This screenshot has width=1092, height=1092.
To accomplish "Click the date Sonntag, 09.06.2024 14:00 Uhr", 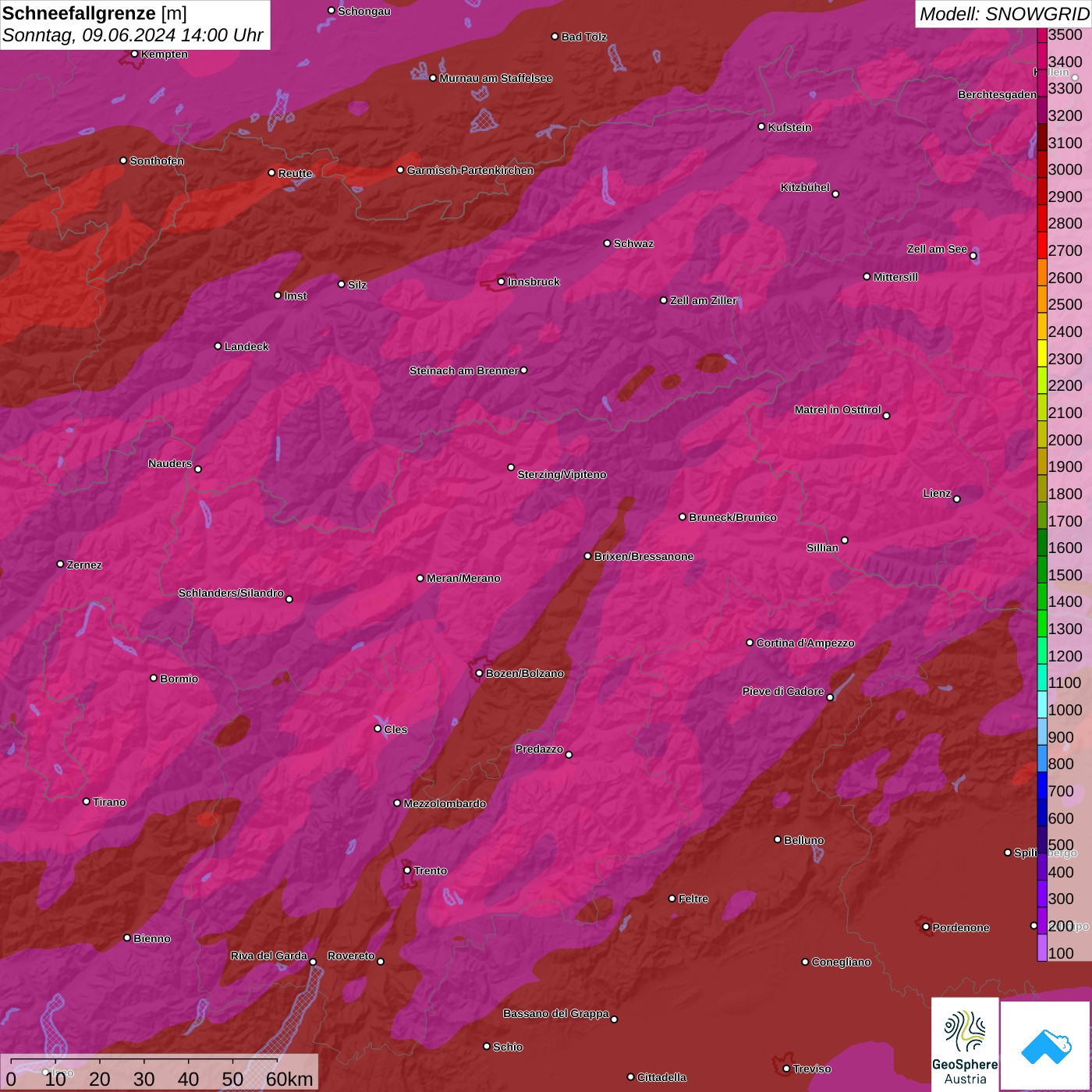I will pos(133,36).
